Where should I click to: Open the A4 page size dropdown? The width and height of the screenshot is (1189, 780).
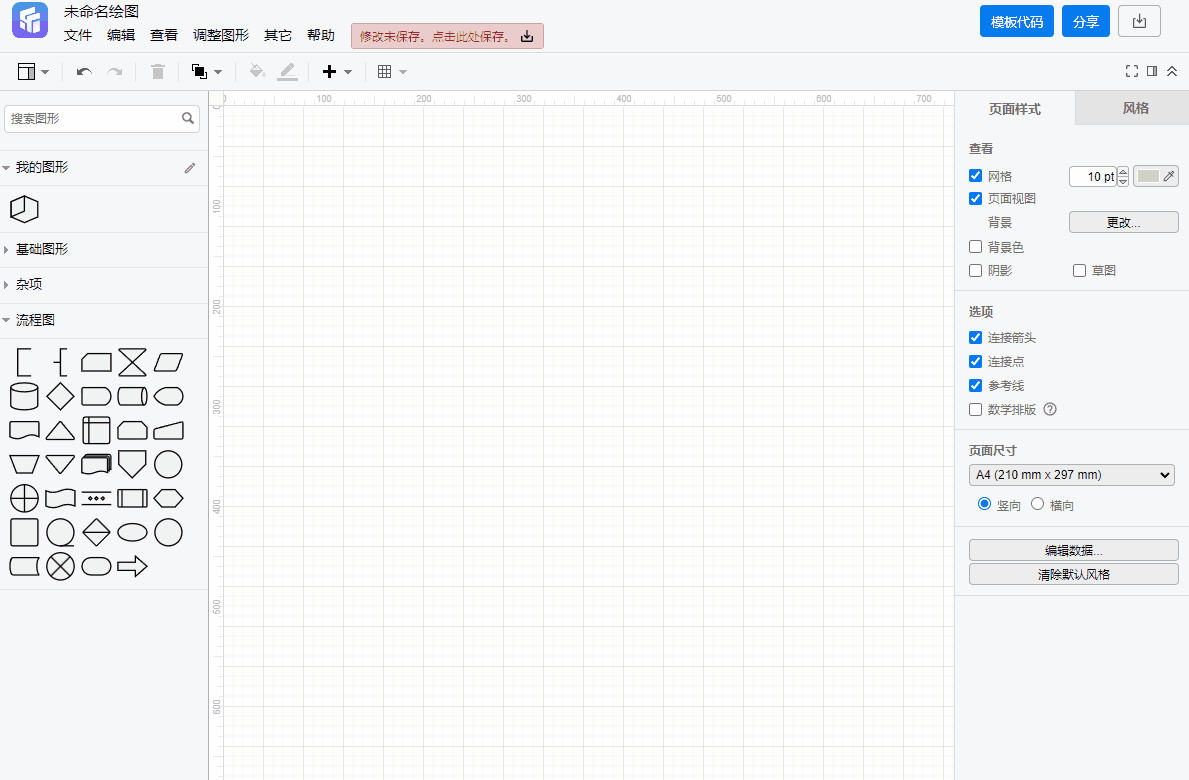click(1071, 475)
